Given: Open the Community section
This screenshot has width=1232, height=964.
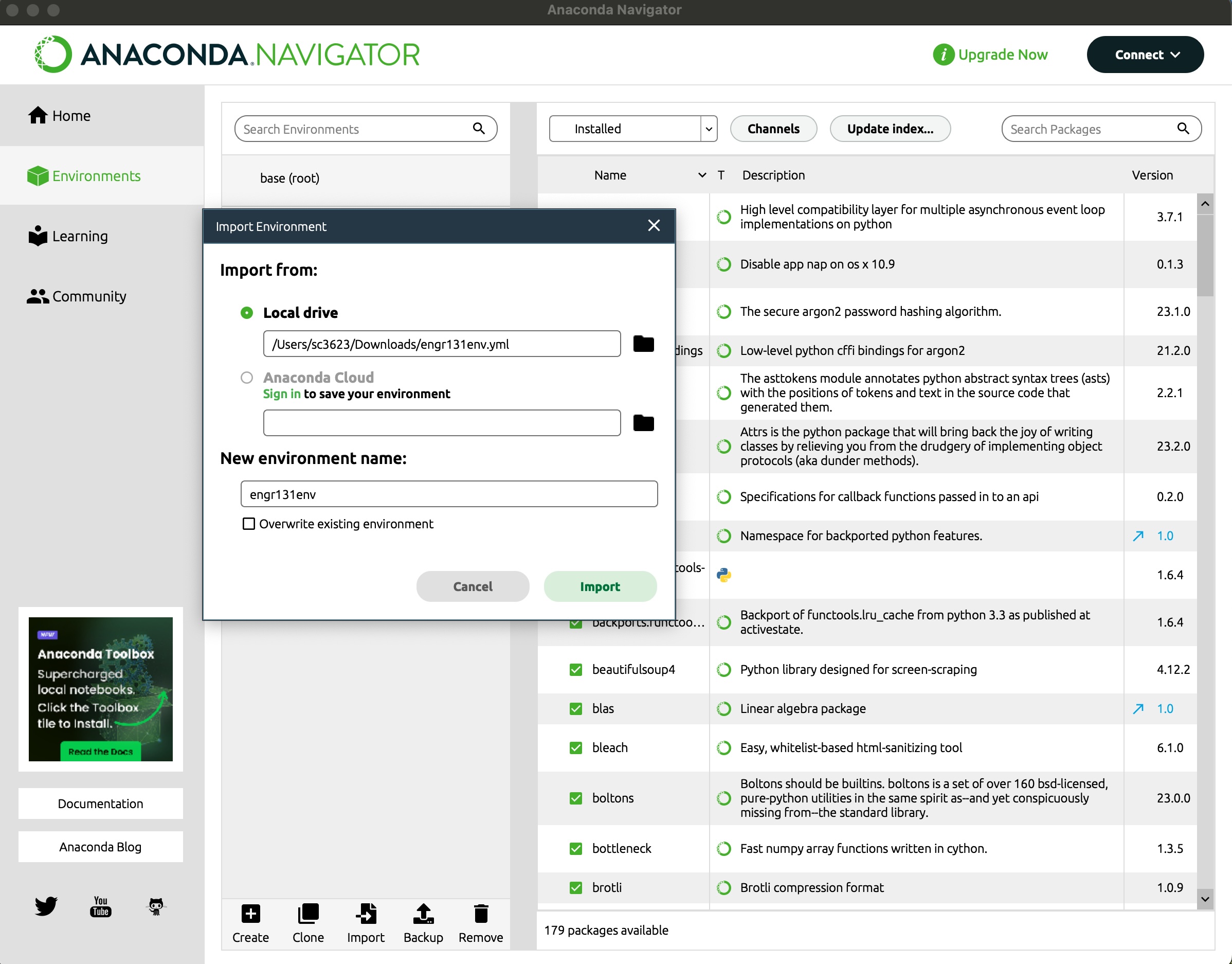Looking at the screenshot, I should click(77, 296).
